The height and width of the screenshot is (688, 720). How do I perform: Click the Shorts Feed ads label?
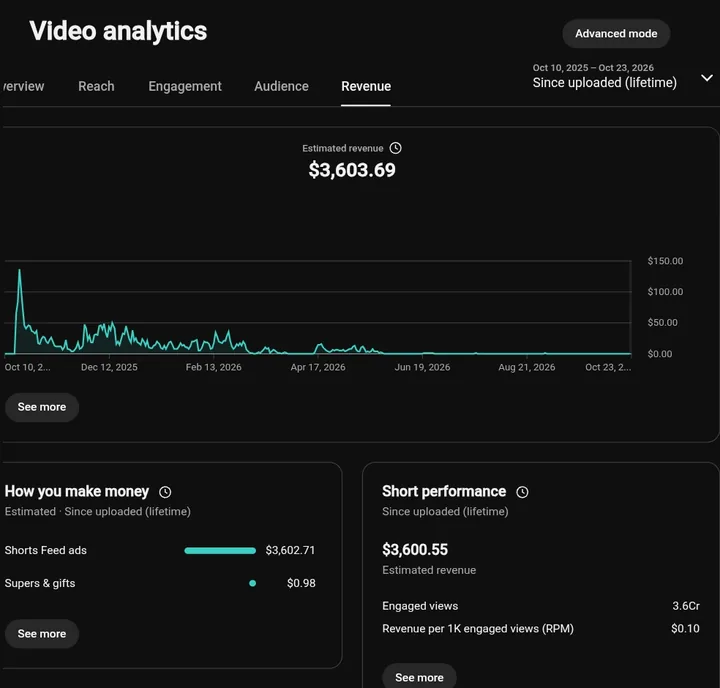coord(45,550)
